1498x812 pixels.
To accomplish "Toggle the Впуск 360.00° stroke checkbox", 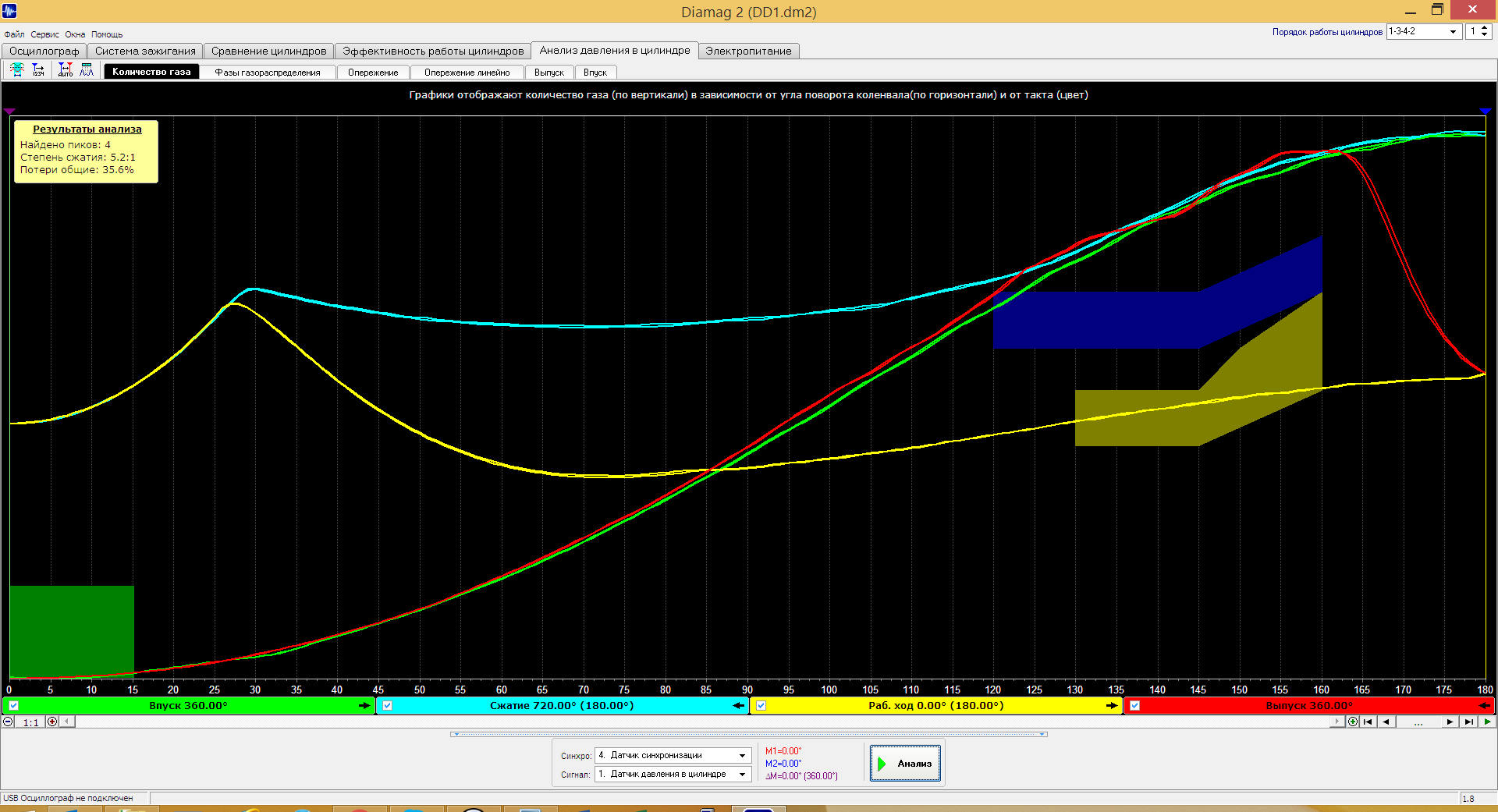I will (13, 705).
